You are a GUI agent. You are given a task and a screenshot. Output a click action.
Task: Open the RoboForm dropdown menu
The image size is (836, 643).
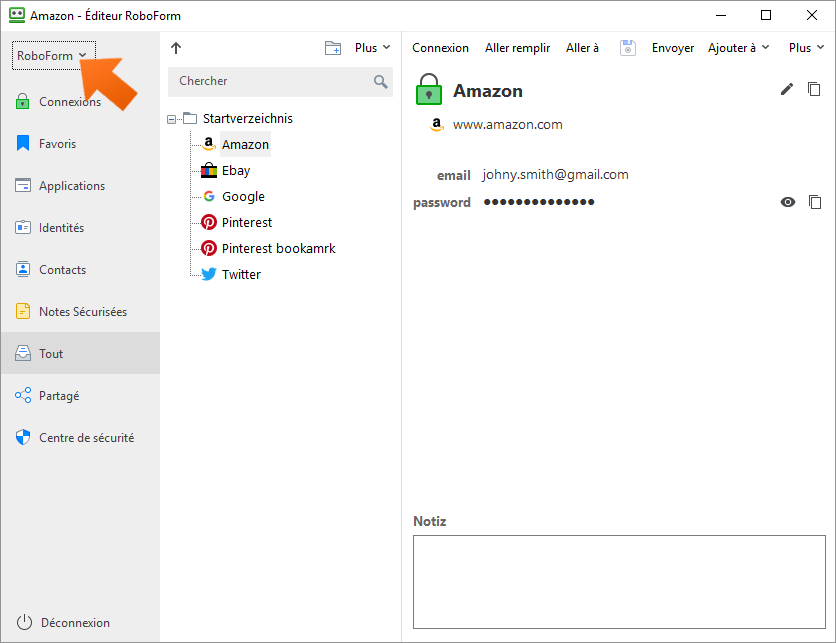pyautogui.click(x=53, y=55)
